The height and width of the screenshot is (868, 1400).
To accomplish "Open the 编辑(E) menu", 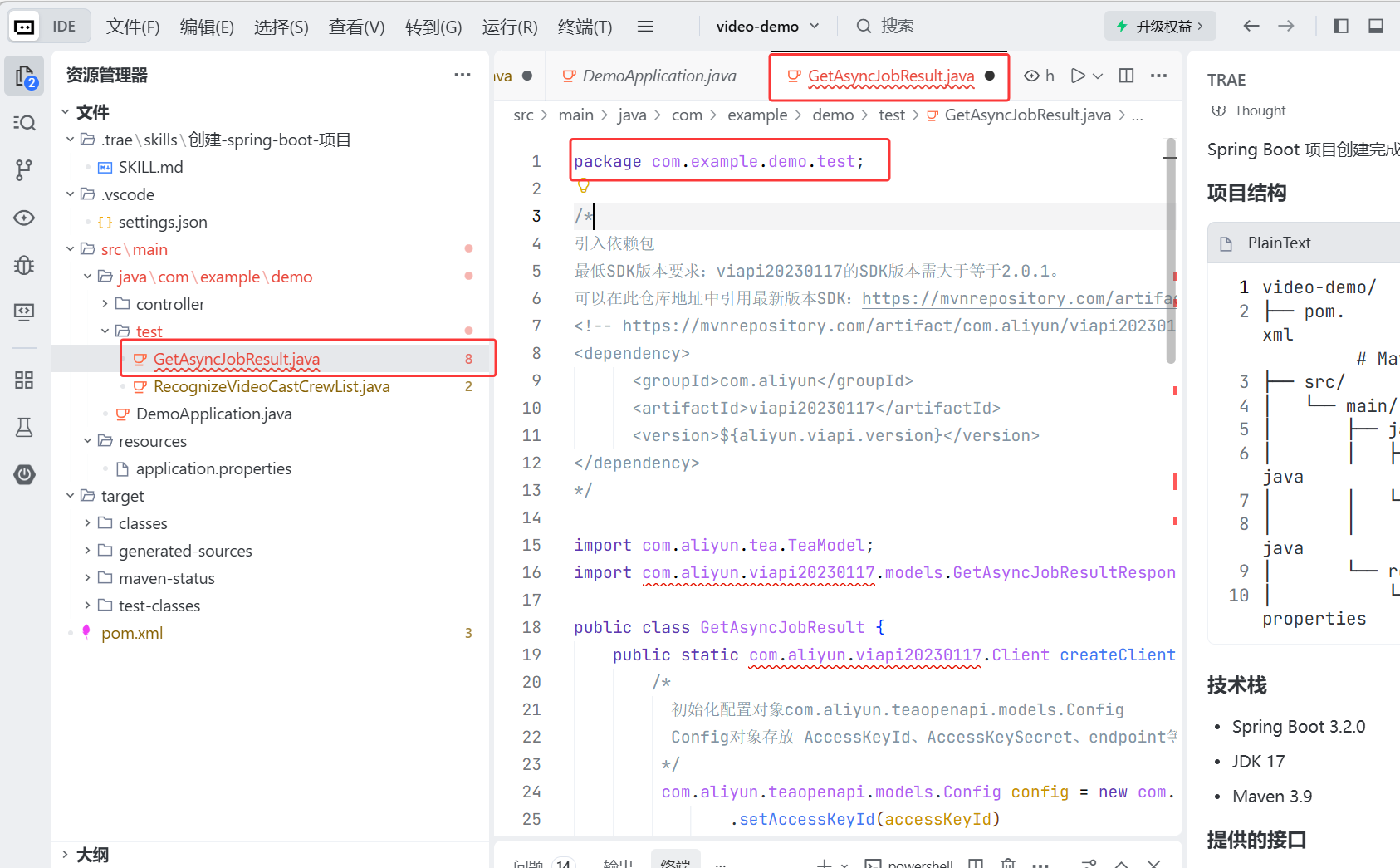I will pyautogui.click(x=207, y=27).
